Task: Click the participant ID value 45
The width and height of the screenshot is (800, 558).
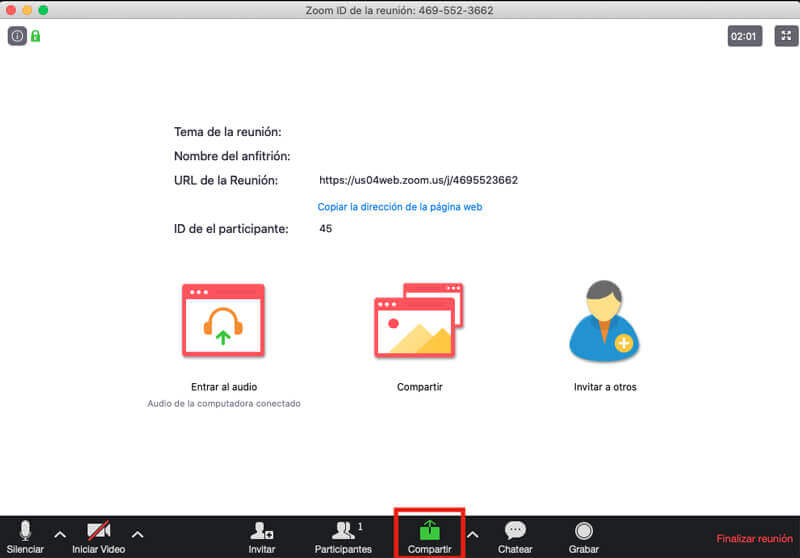Action: (326, 229)
